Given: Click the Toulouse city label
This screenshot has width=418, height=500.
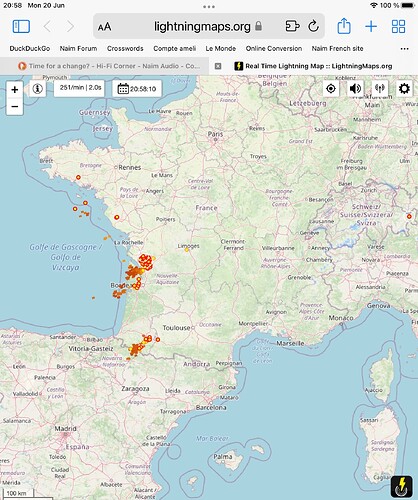Looking at the screenshot, I should pos(176,328).
